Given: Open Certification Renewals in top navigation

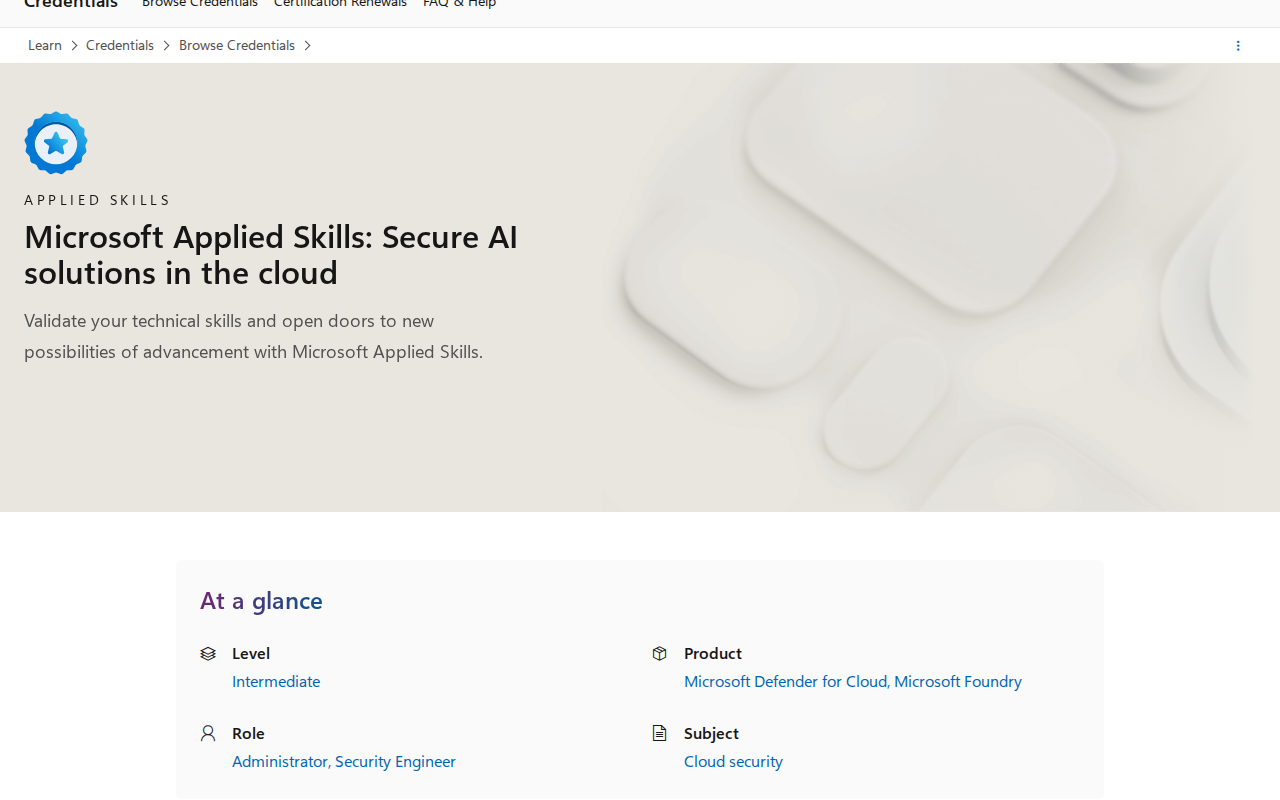Looking at the screenshot, I should (340, 4).
